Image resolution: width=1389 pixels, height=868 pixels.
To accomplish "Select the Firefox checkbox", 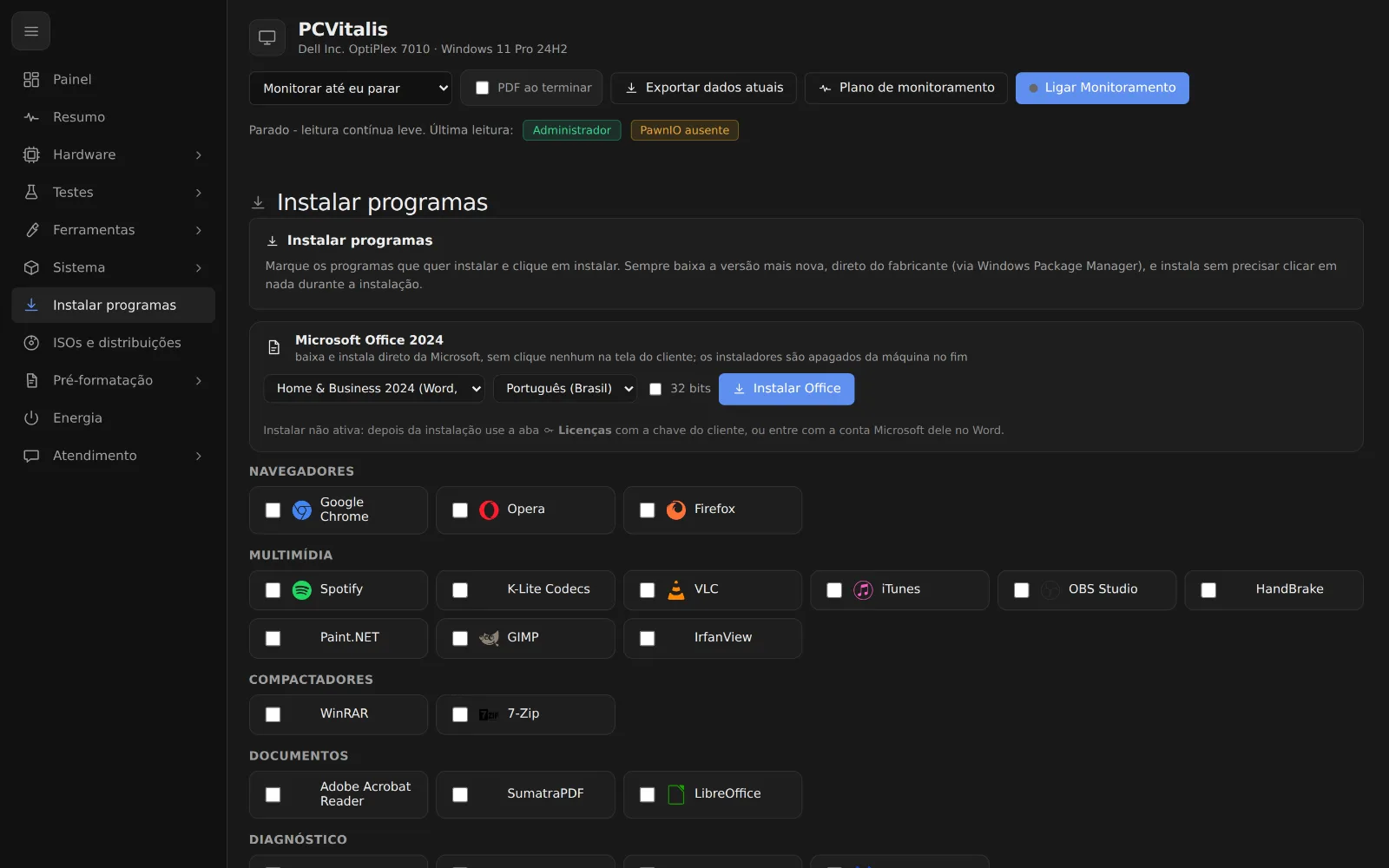I will [647, 510].
